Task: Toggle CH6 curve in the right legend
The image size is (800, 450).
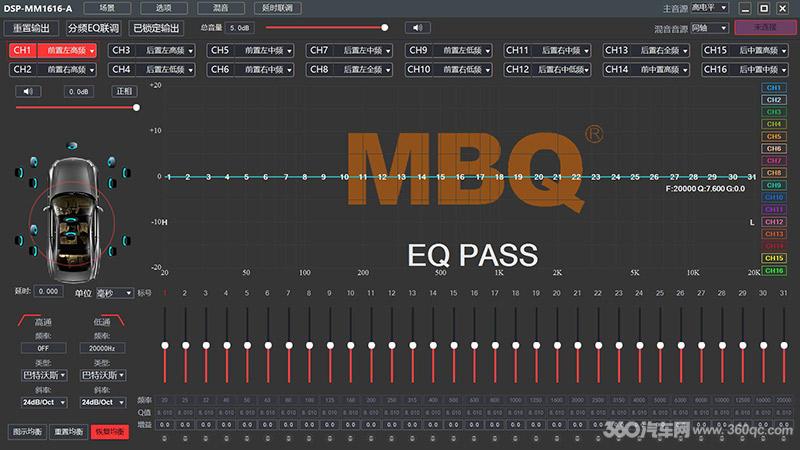Action: coord(773,148)
